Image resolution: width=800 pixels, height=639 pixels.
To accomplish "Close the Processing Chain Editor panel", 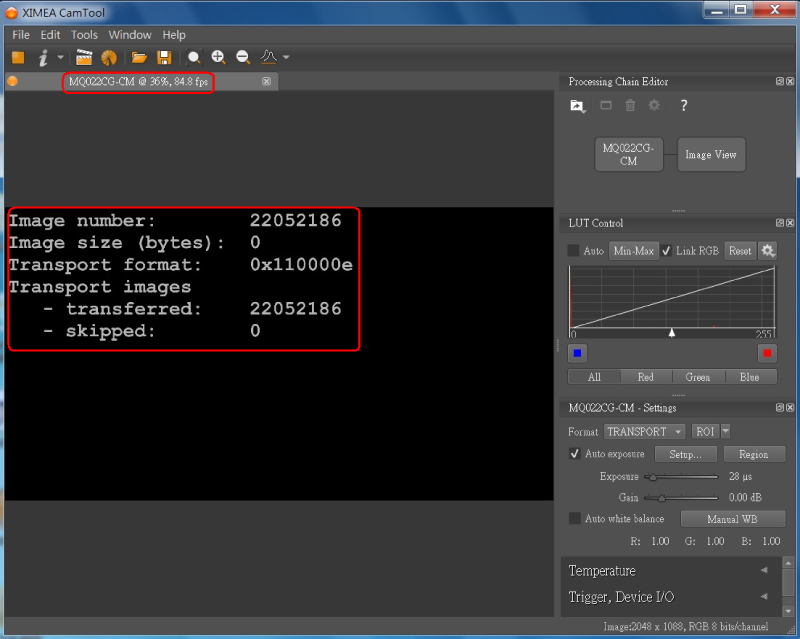I will point(790,81).
